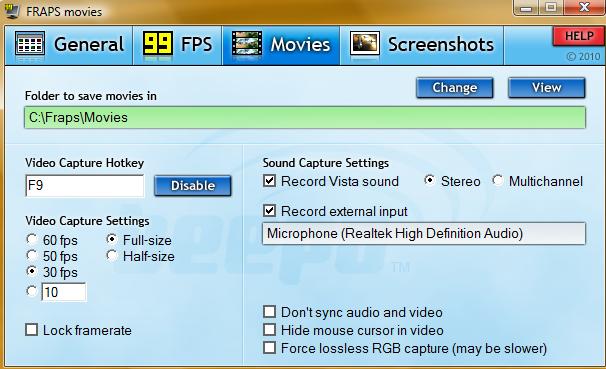Image resolution: width=606 pixels, height=369 pixels.
Task: Open the Microphone input device dropdown
Action: click(424, 233)
